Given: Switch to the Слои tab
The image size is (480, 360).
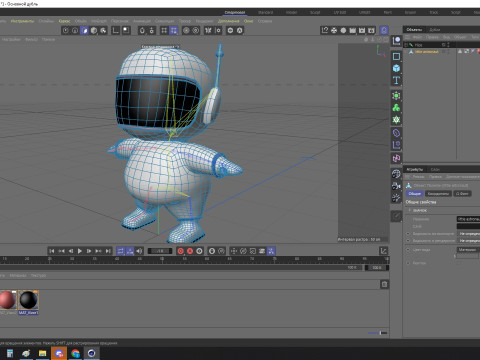Looking at the screenshot, I should (435, 169).
